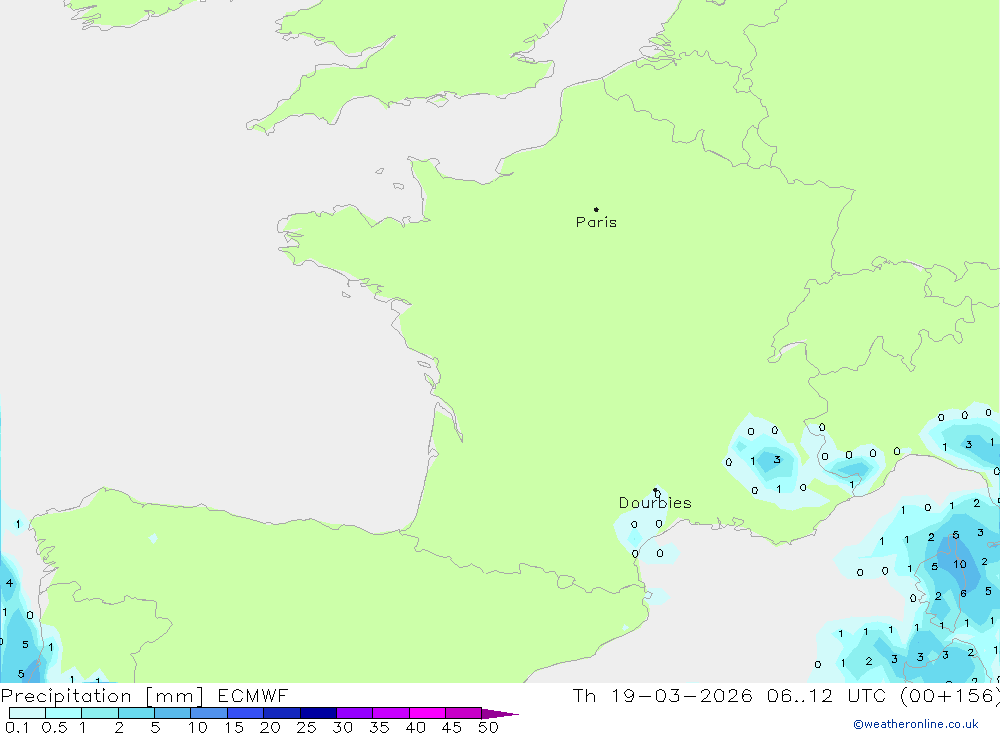Click the map precipitation value "6" near Corsica
Screen dimensions: 1000x733
point(963,593)
